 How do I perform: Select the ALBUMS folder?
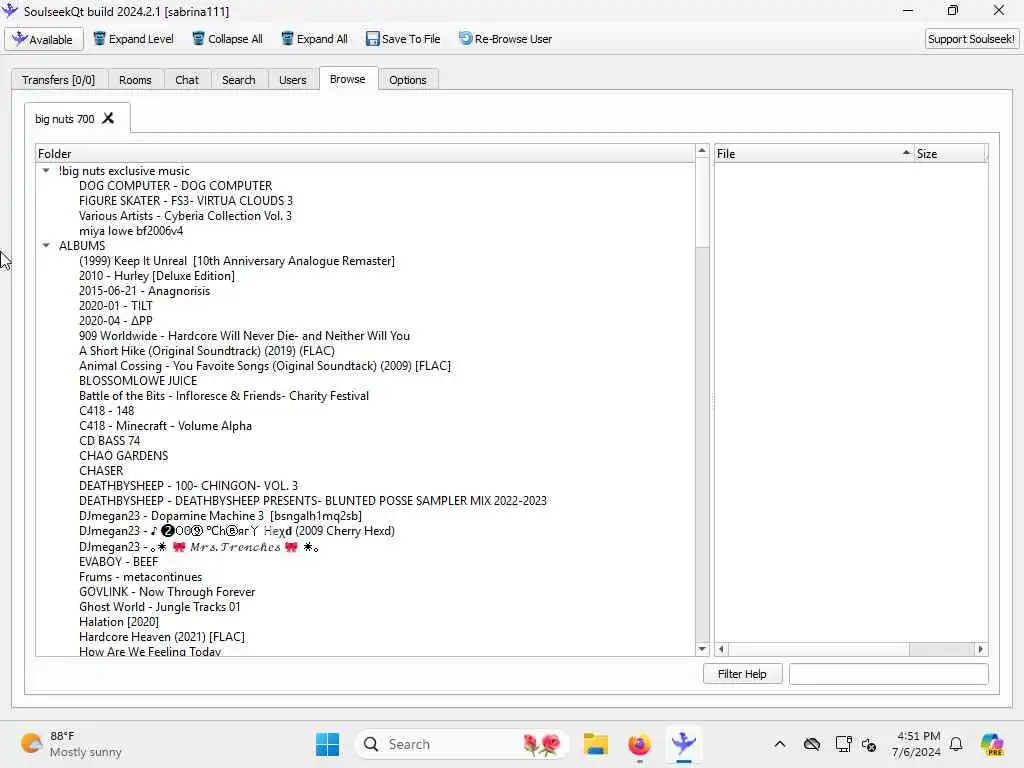coord(82,246)
